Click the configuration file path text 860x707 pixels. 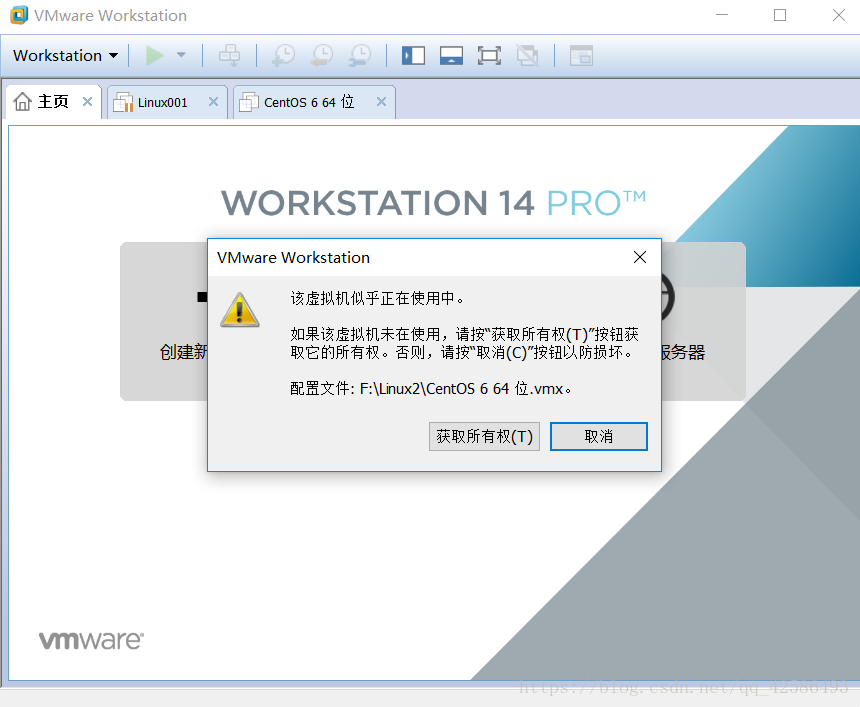coord(431,389)
